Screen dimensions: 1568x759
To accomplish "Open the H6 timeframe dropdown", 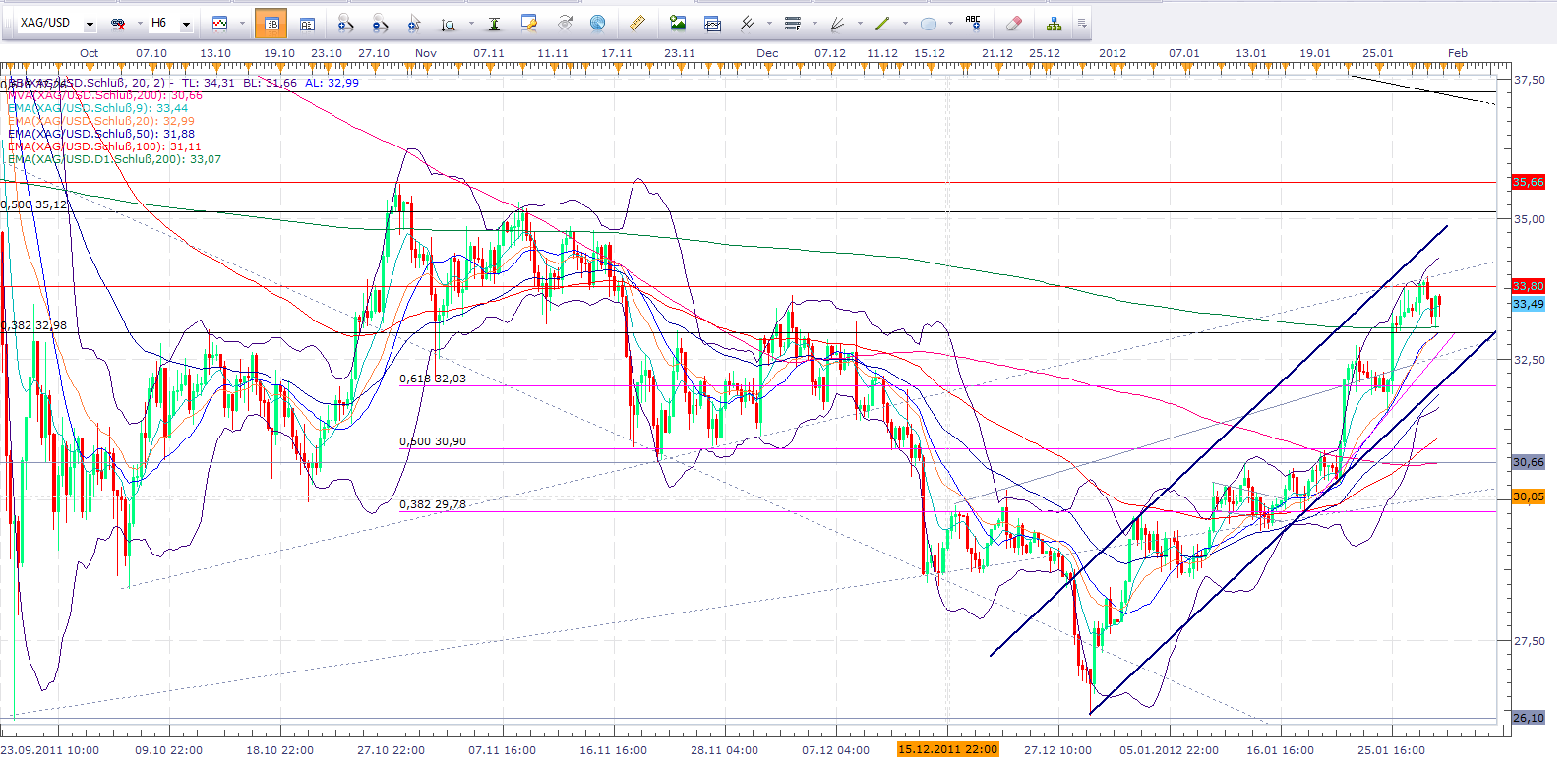I will click(x=186, y=23).
